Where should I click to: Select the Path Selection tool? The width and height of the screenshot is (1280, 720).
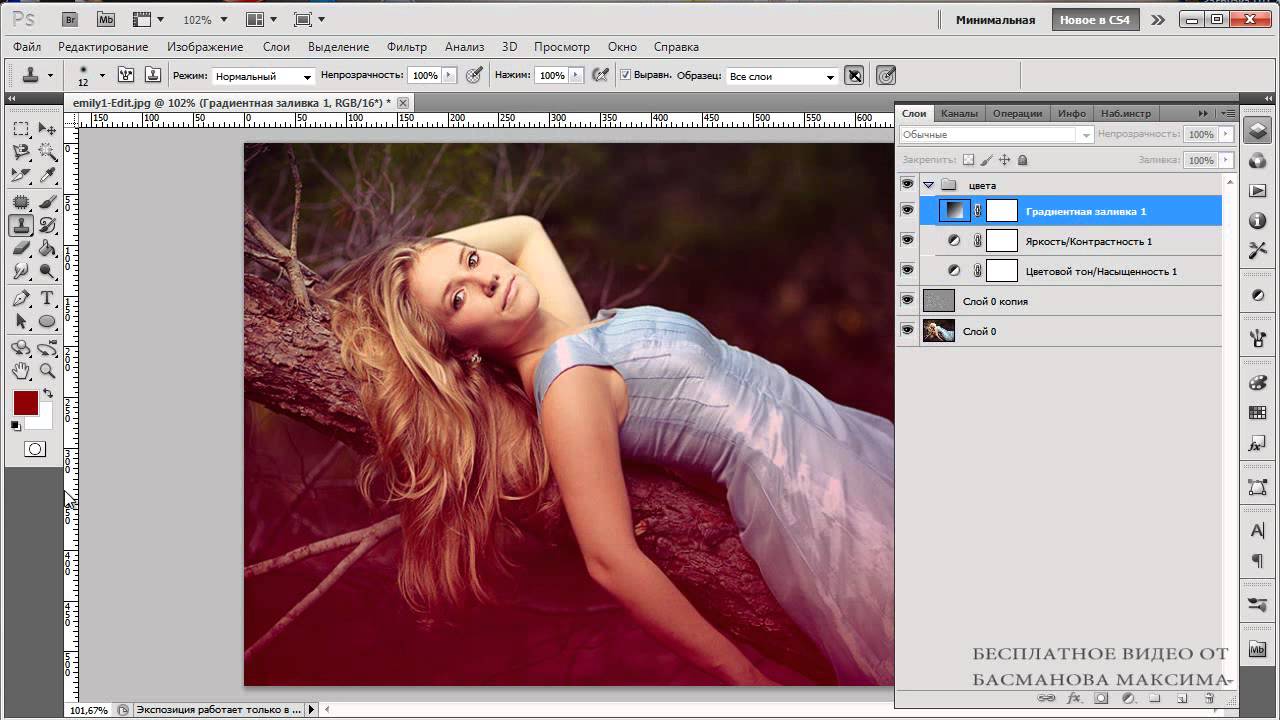point(21,322)
